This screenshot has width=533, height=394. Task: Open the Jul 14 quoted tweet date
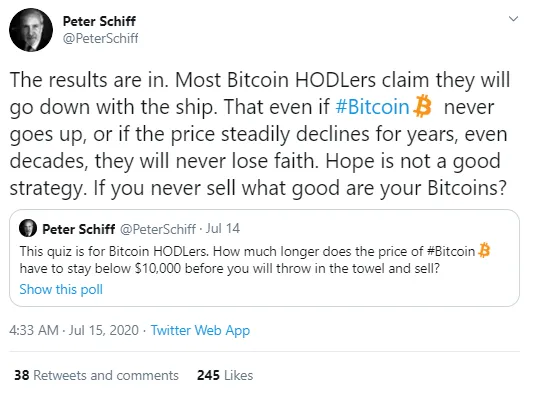(x=223, y=228)
